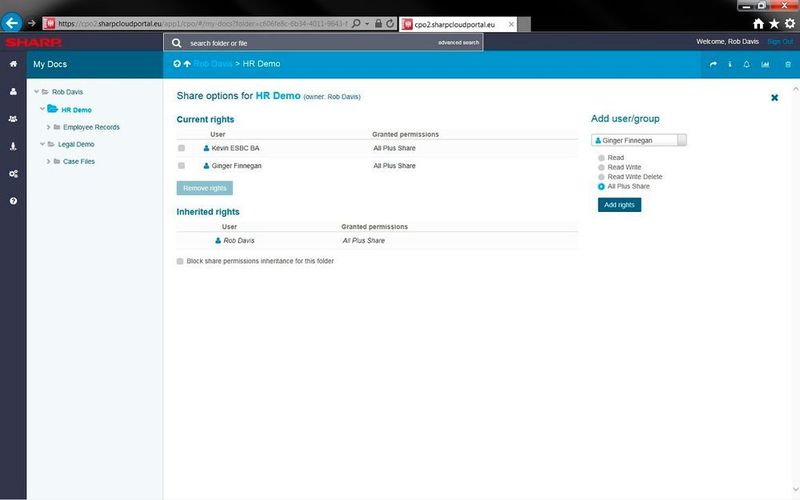Screen dimensions: 800x500
Task: Collapse the Rob Davis tree node
Action: click(37, 92)
